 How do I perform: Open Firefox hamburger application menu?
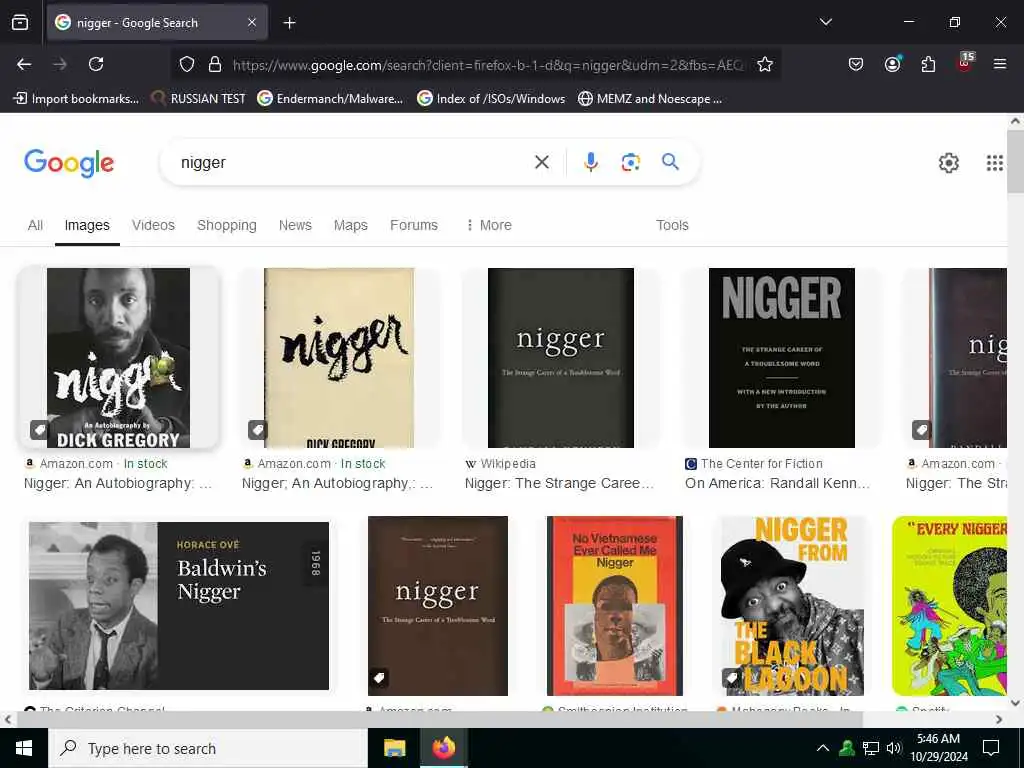pos(1000,64)
